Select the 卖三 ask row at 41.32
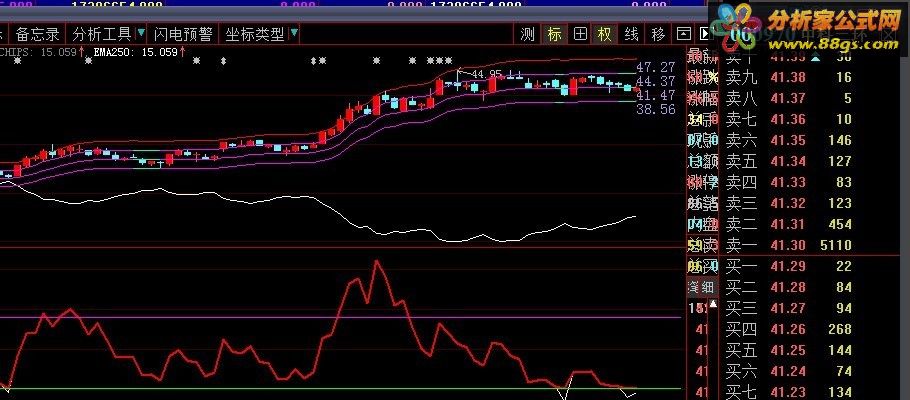The image size is (910, 400). 789,203
